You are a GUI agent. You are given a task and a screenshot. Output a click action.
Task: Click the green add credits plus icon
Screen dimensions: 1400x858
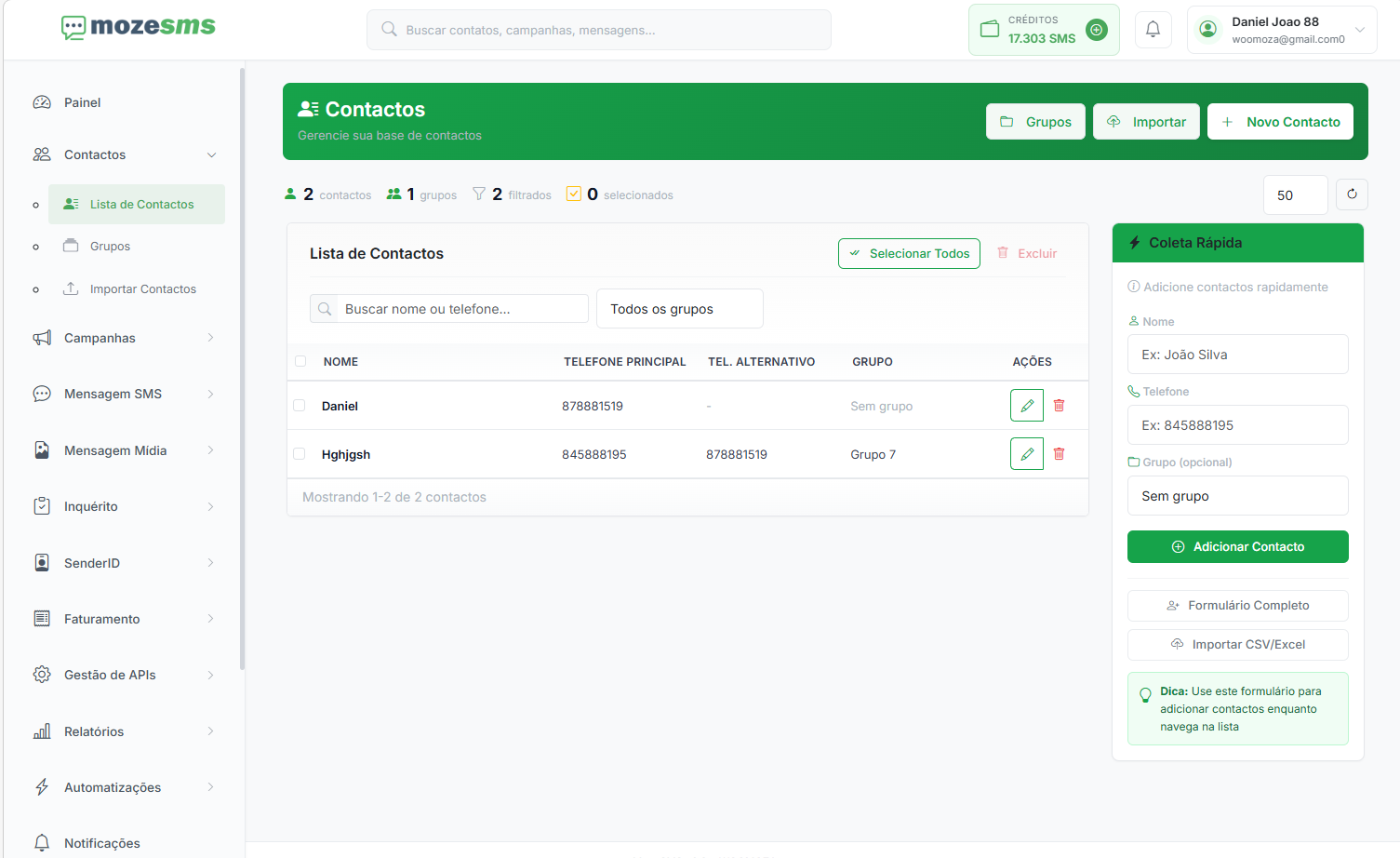[1097, 30]
